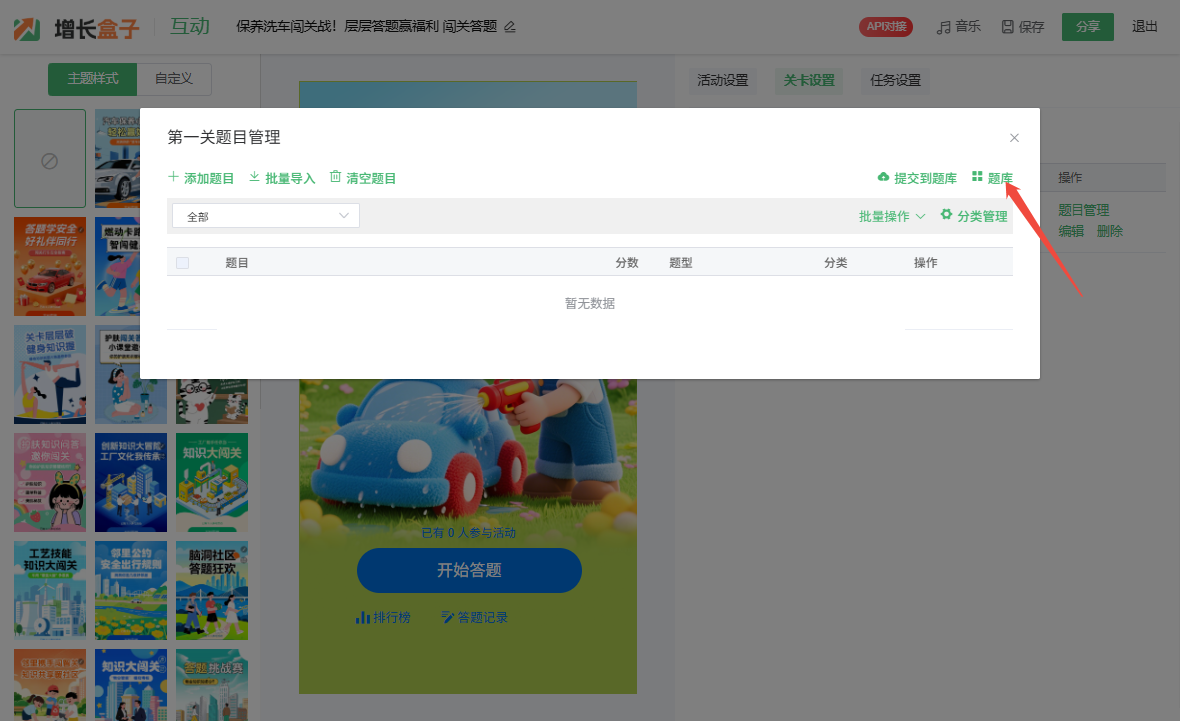Click the API对接 red badge
Viewport: 1180px width, 721px height.
point(885,27)
